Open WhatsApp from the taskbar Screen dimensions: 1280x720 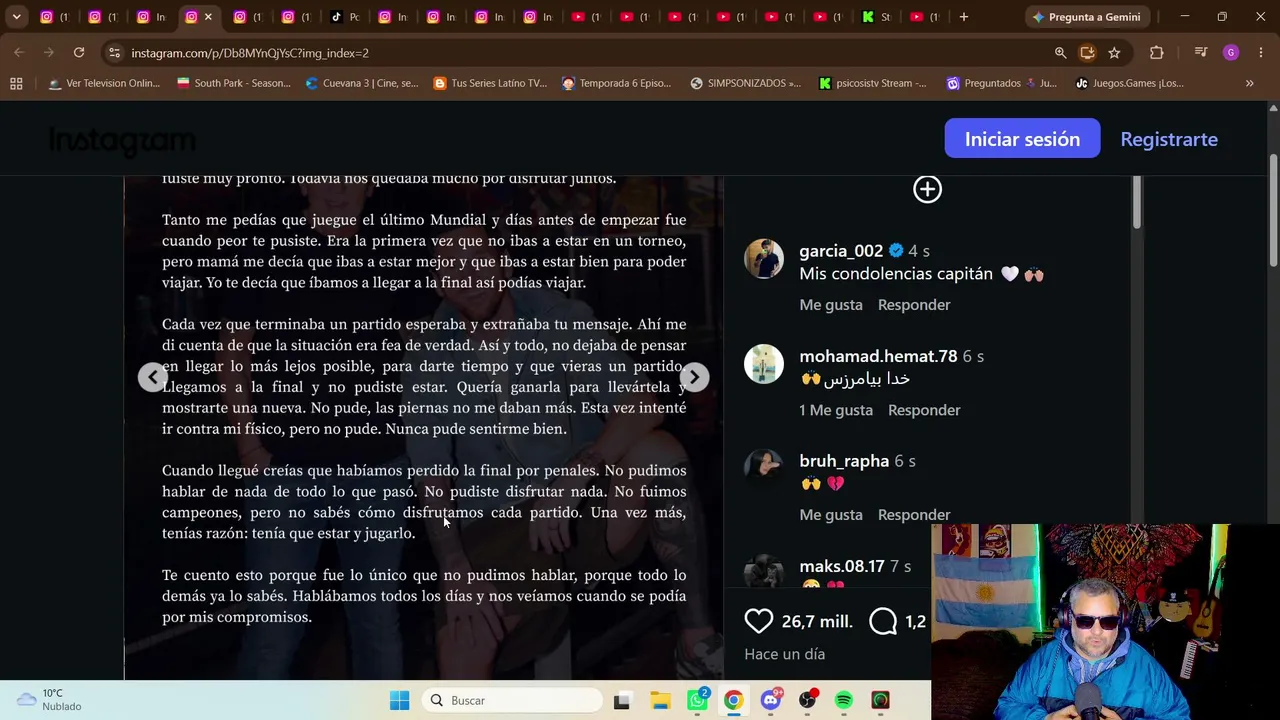[697, 700]
